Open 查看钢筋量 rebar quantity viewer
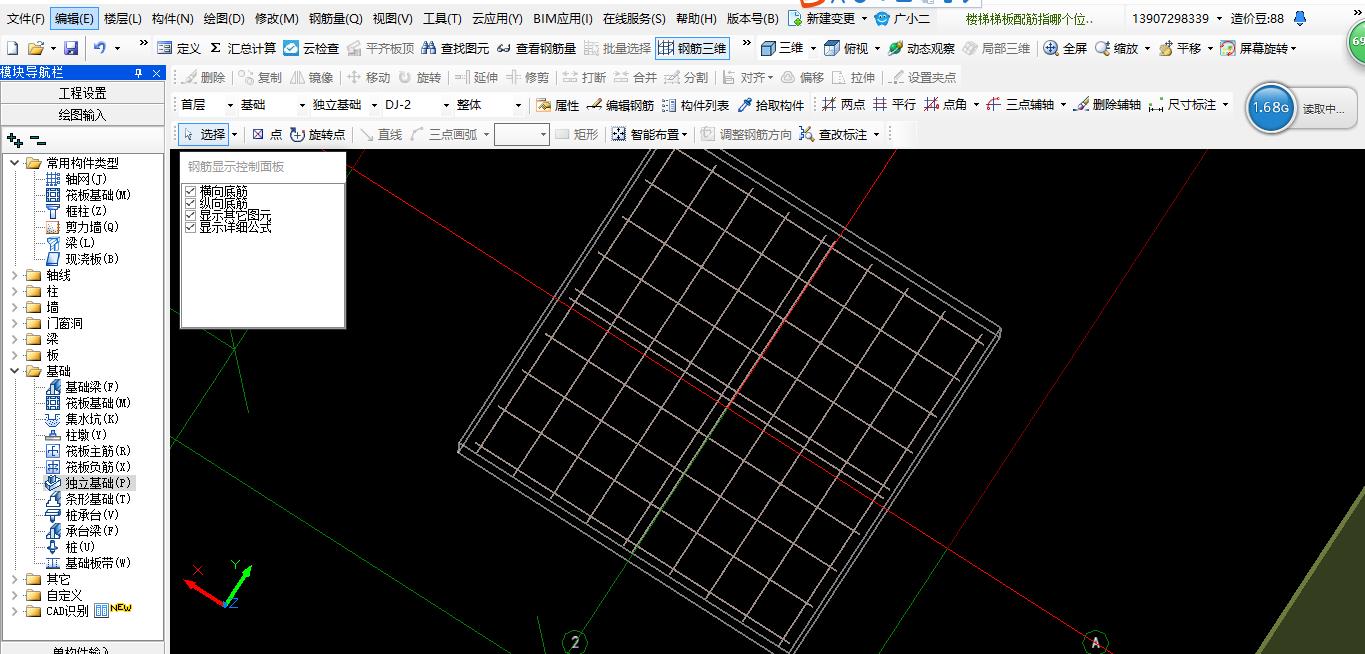Image resolution: width=1365 pixels, height=654 pixels. pyautogui.click(x=536, y=48)
